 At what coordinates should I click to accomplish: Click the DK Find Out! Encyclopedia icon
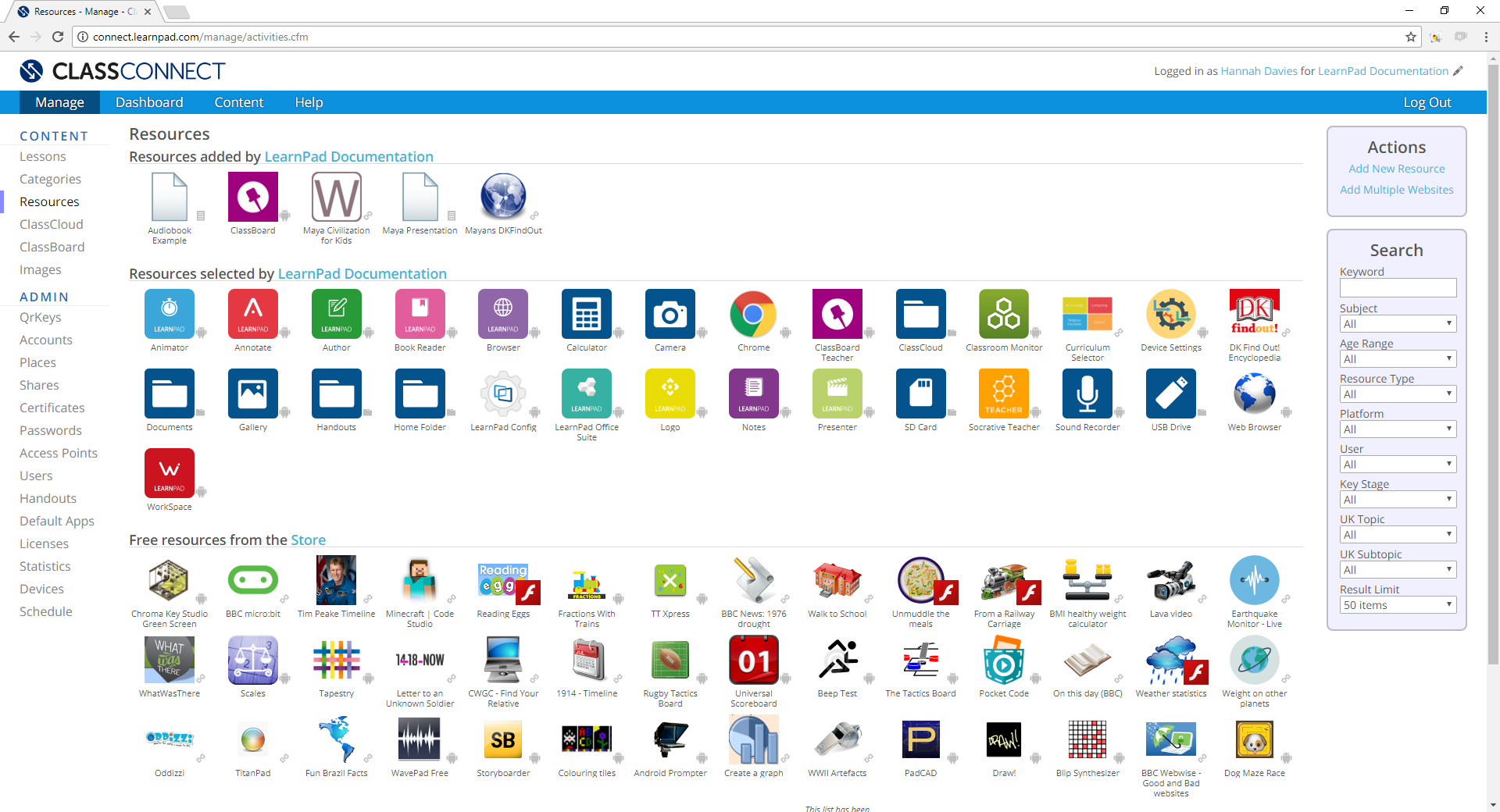[x=1255, y=314]
